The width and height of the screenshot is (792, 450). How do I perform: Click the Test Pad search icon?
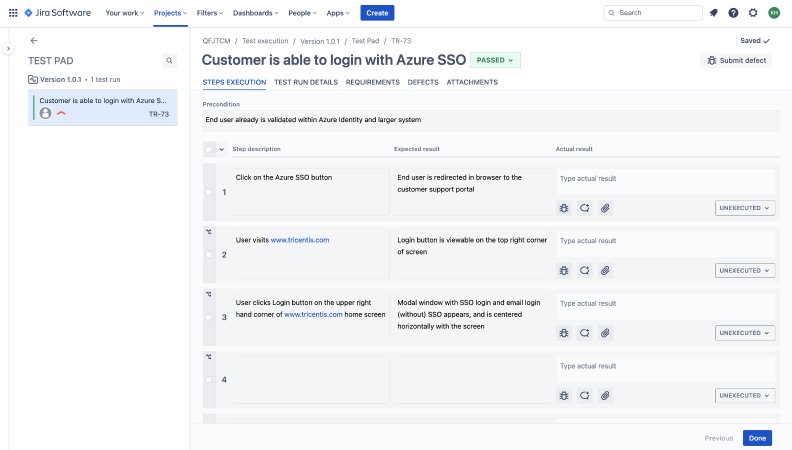pyautogui.click(x=169, y=61)
